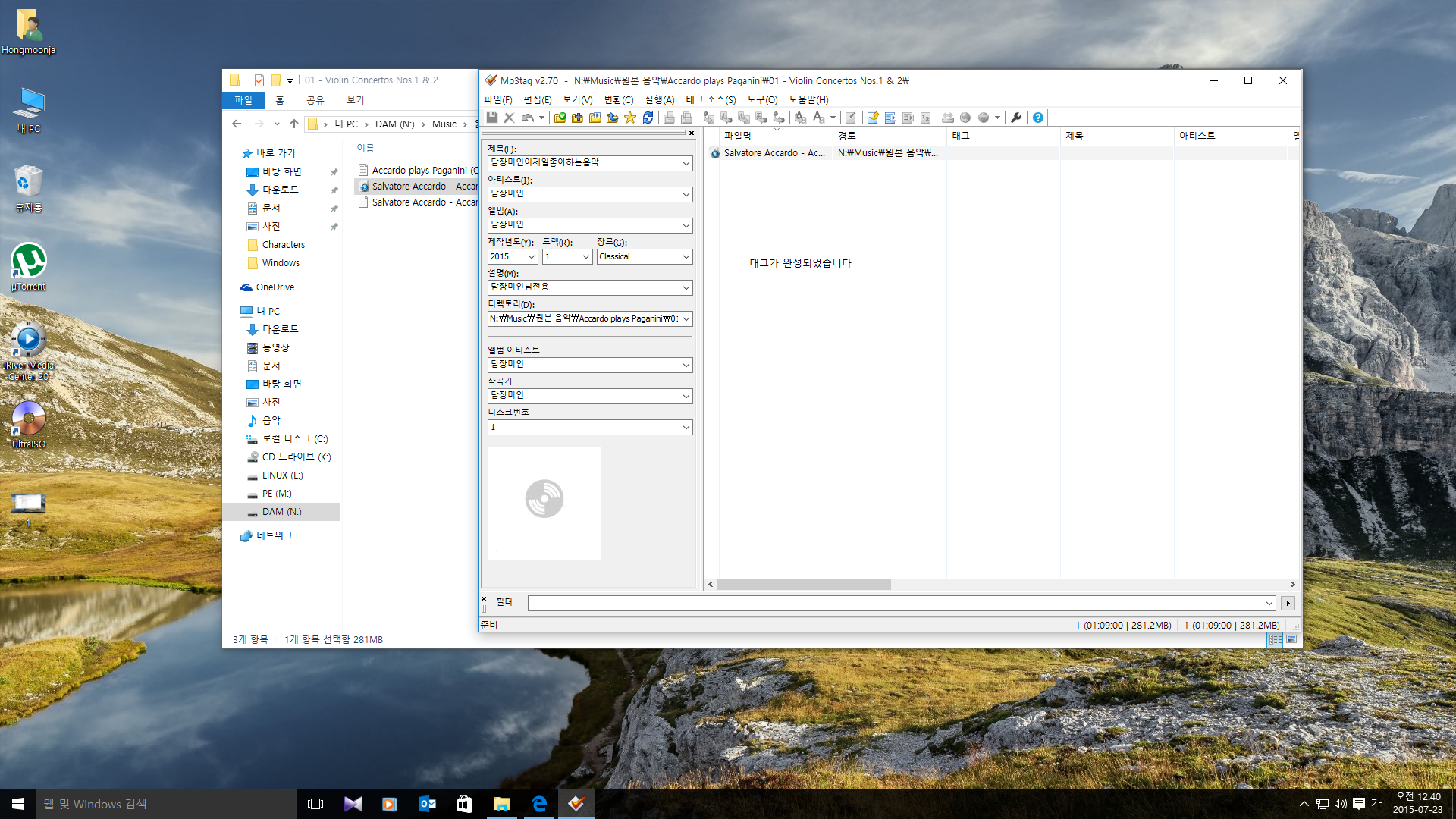Screen dimensions: 1456x819
Task: Expand the 아티스트(I) artist dropdown
Action: coord(686,194)
